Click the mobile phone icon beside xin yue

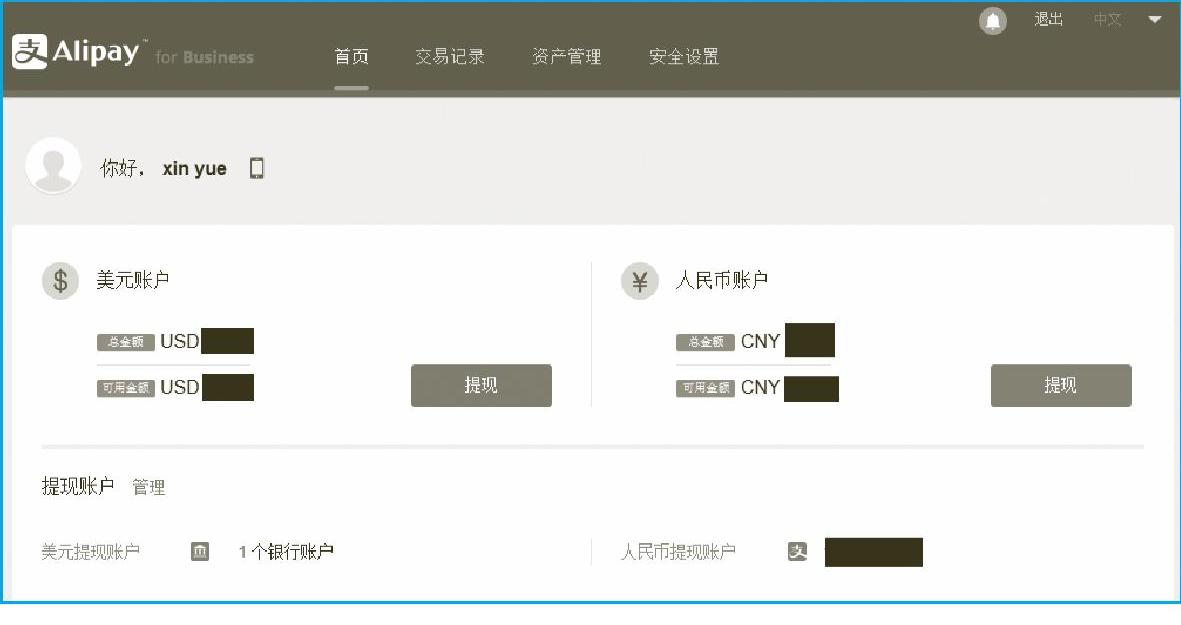click(257, 168)
